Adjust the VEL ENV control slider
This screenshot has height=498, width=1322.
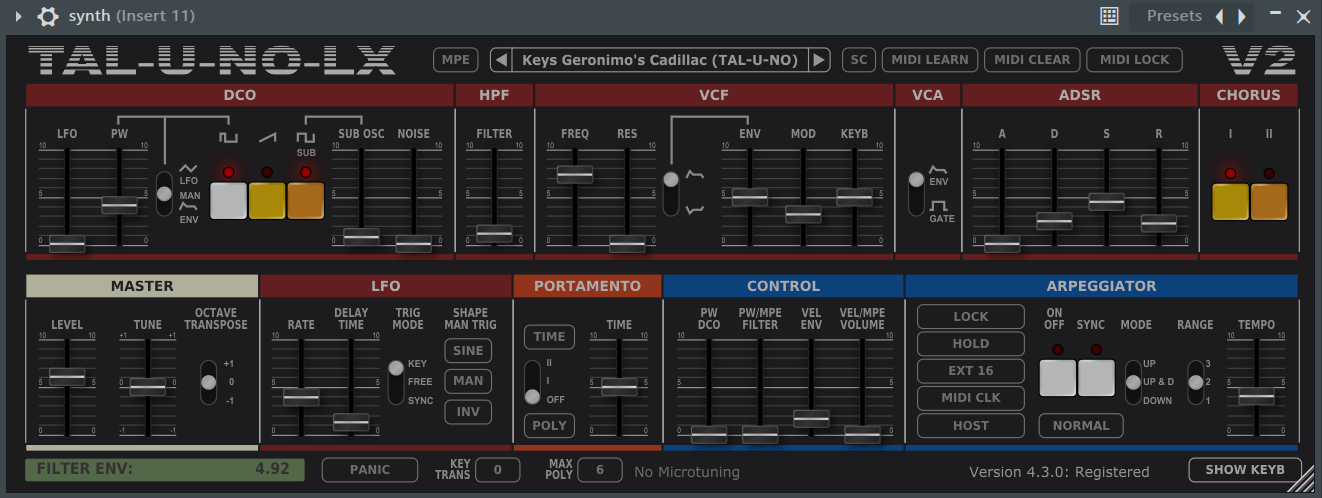click(811, 418)
